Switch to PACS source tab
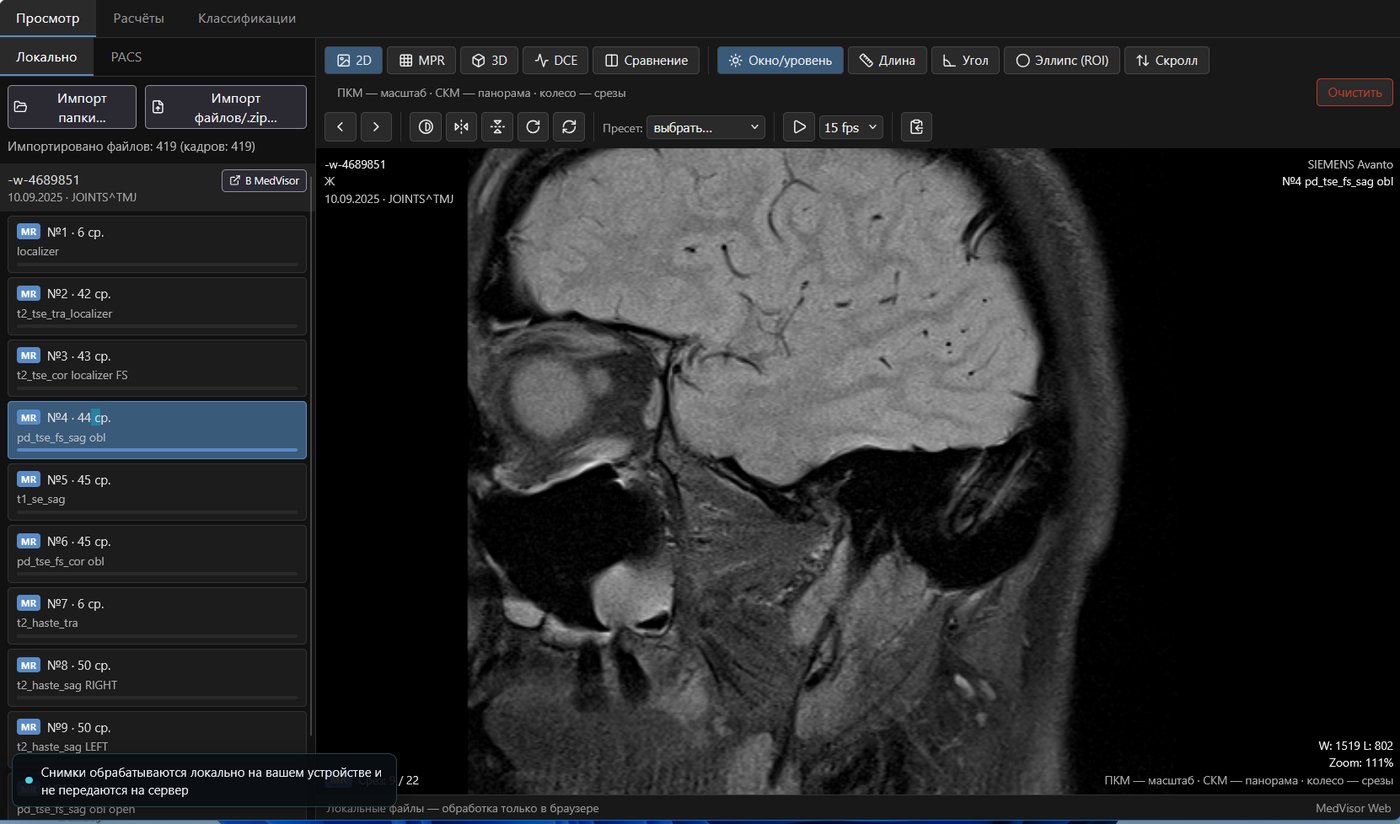Screen dimensions: 1400x824 click(x=126, y=57)
